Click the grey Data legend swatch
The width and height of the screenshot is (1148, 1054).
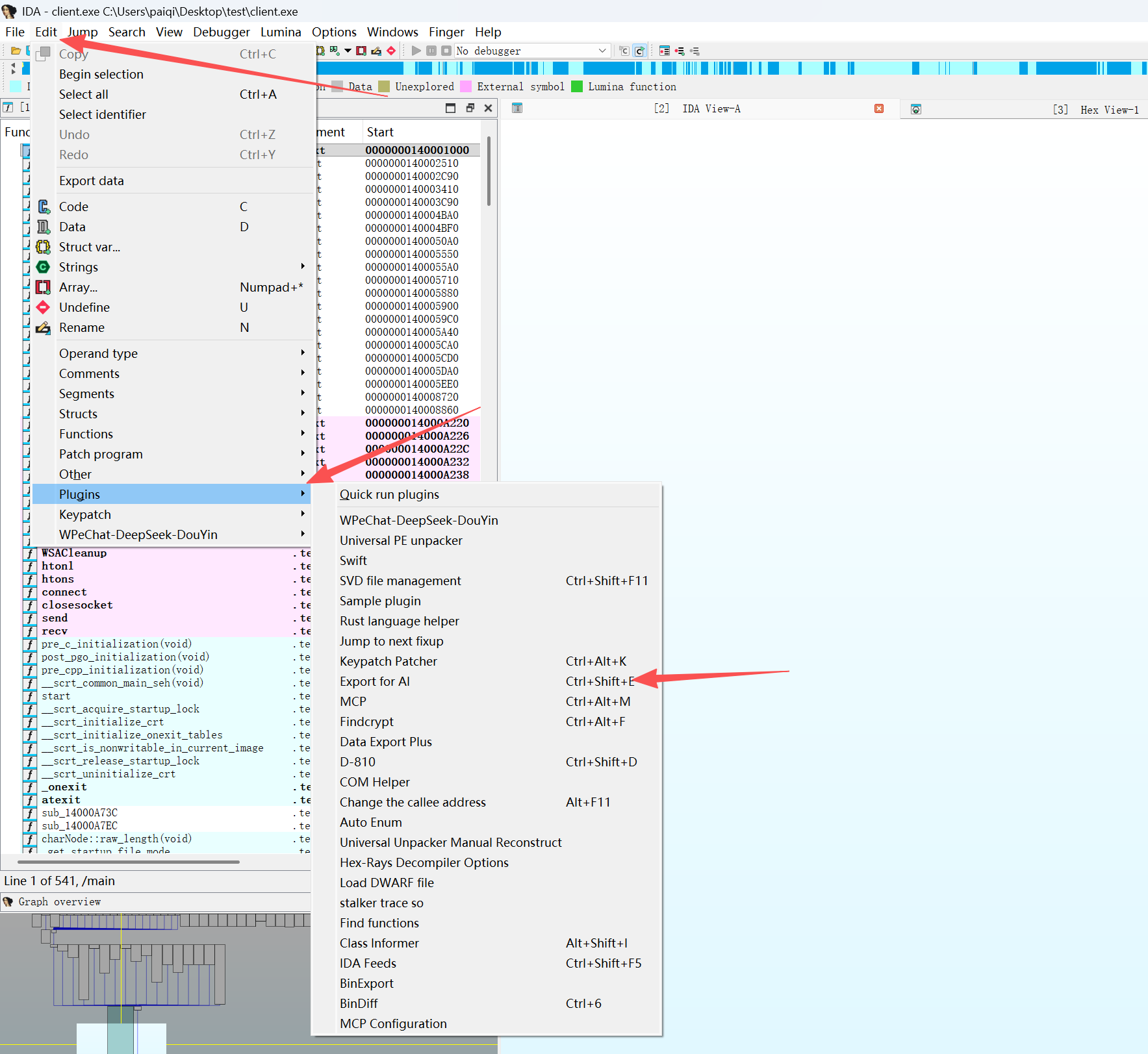[337, 86]
